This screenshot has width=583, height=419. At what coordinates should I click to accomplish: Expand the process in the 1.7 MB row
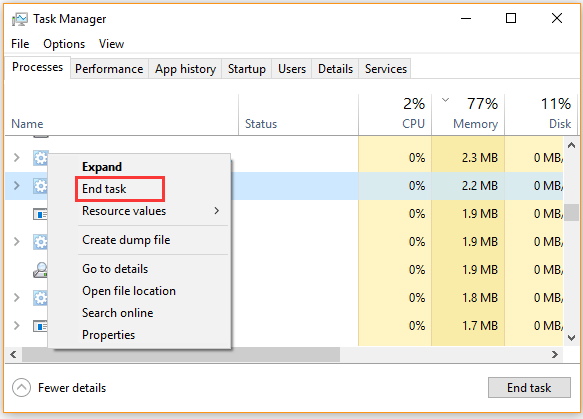(x=16, y=326)
